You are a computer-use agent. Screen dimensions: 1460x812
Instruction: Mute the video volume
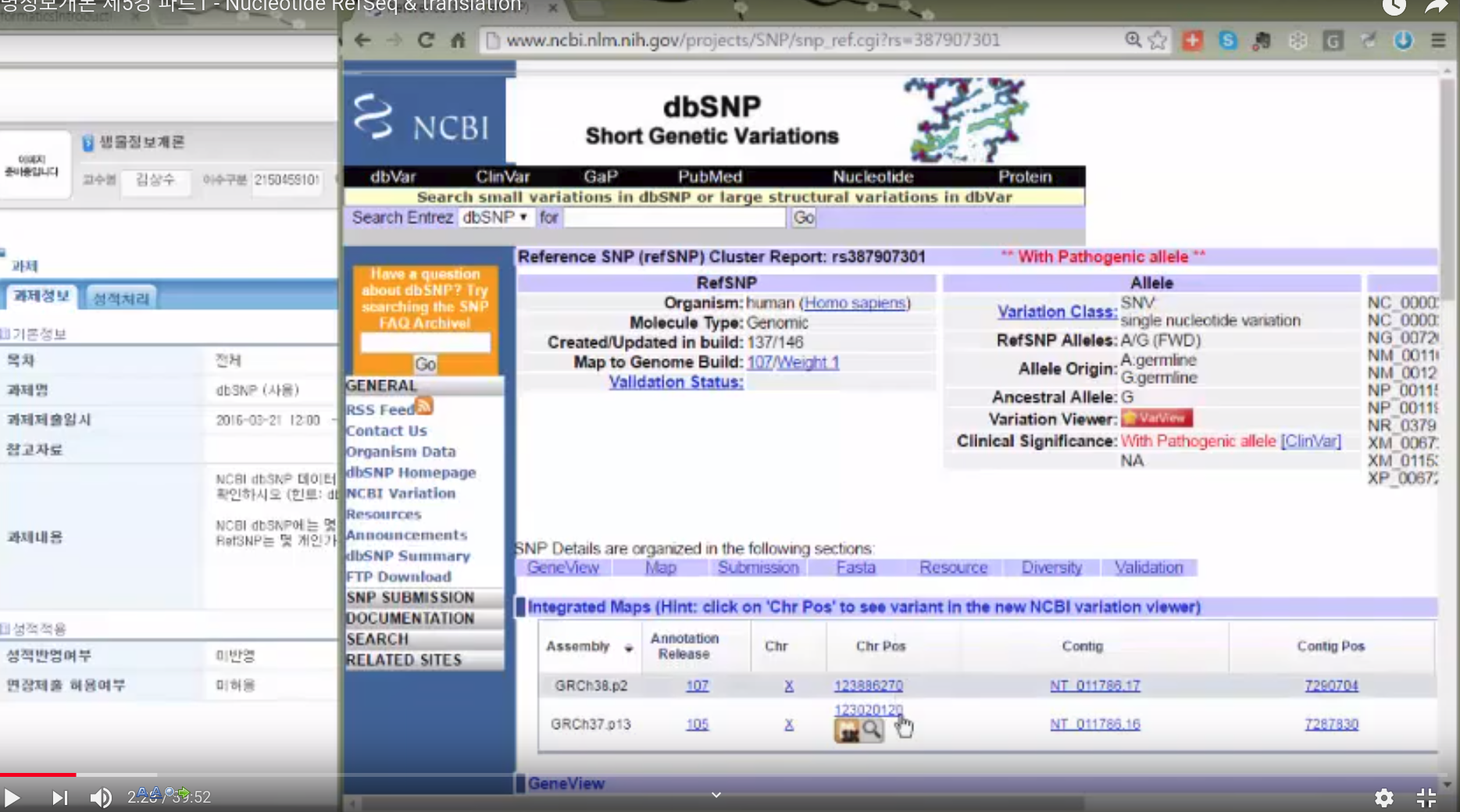tap(101, 797)
